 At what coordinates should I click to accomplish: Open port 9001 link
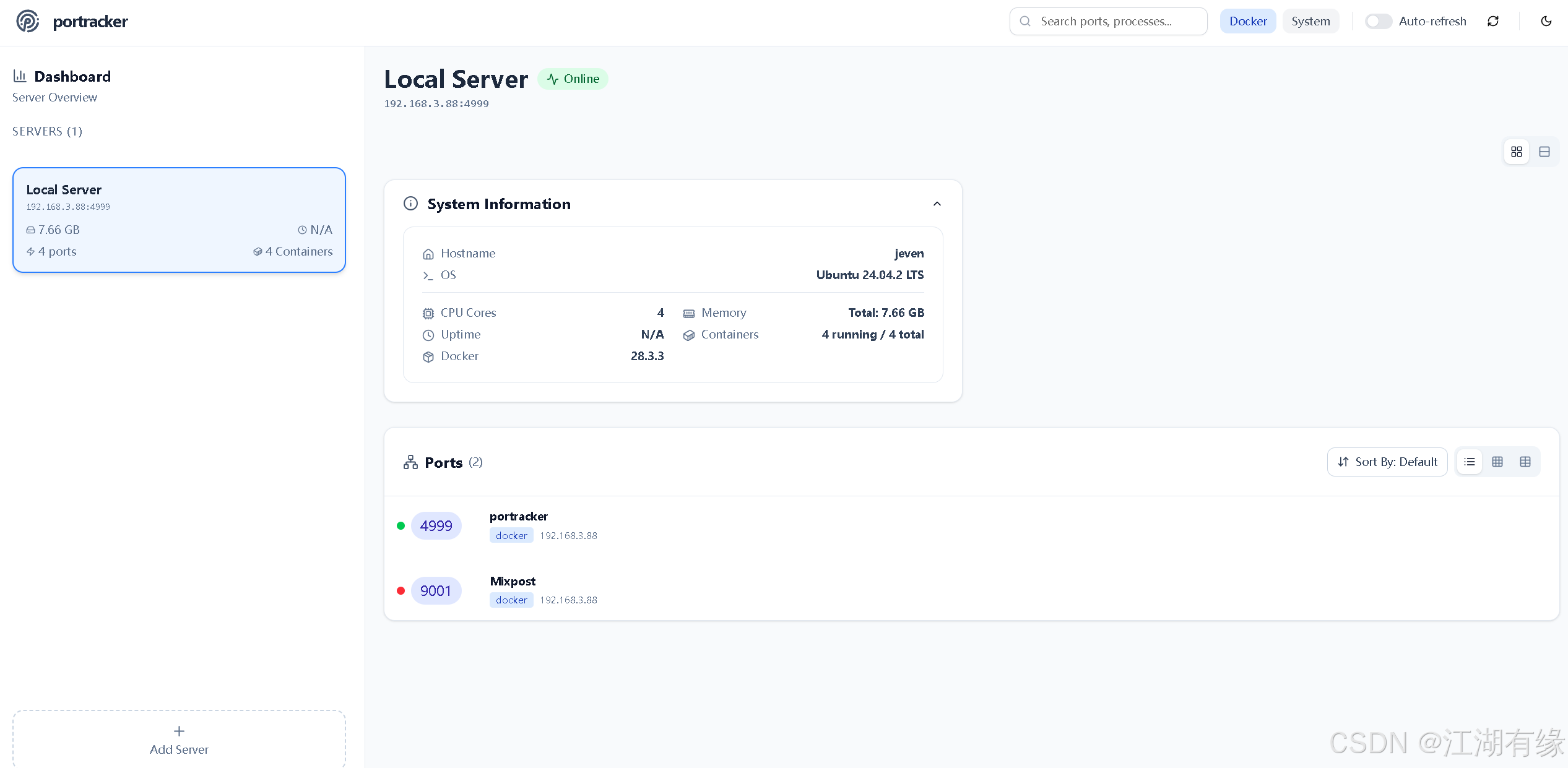[x=436, y=591]
